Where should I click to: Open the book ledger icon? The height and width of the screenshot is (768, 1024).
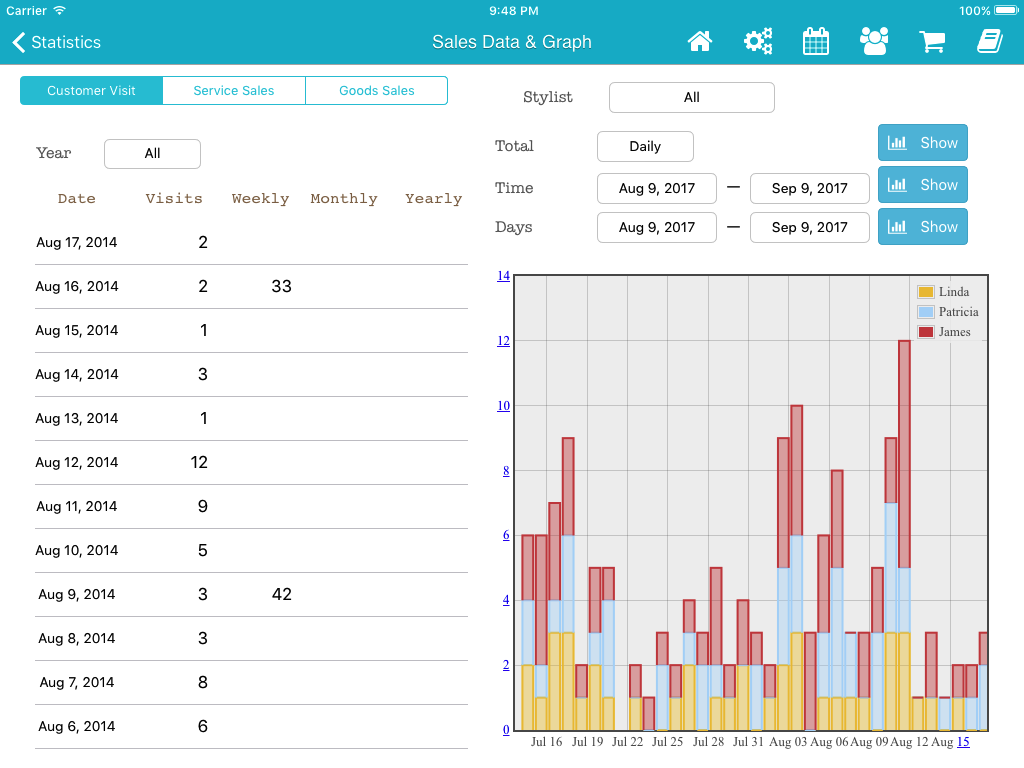coord(989,42)
